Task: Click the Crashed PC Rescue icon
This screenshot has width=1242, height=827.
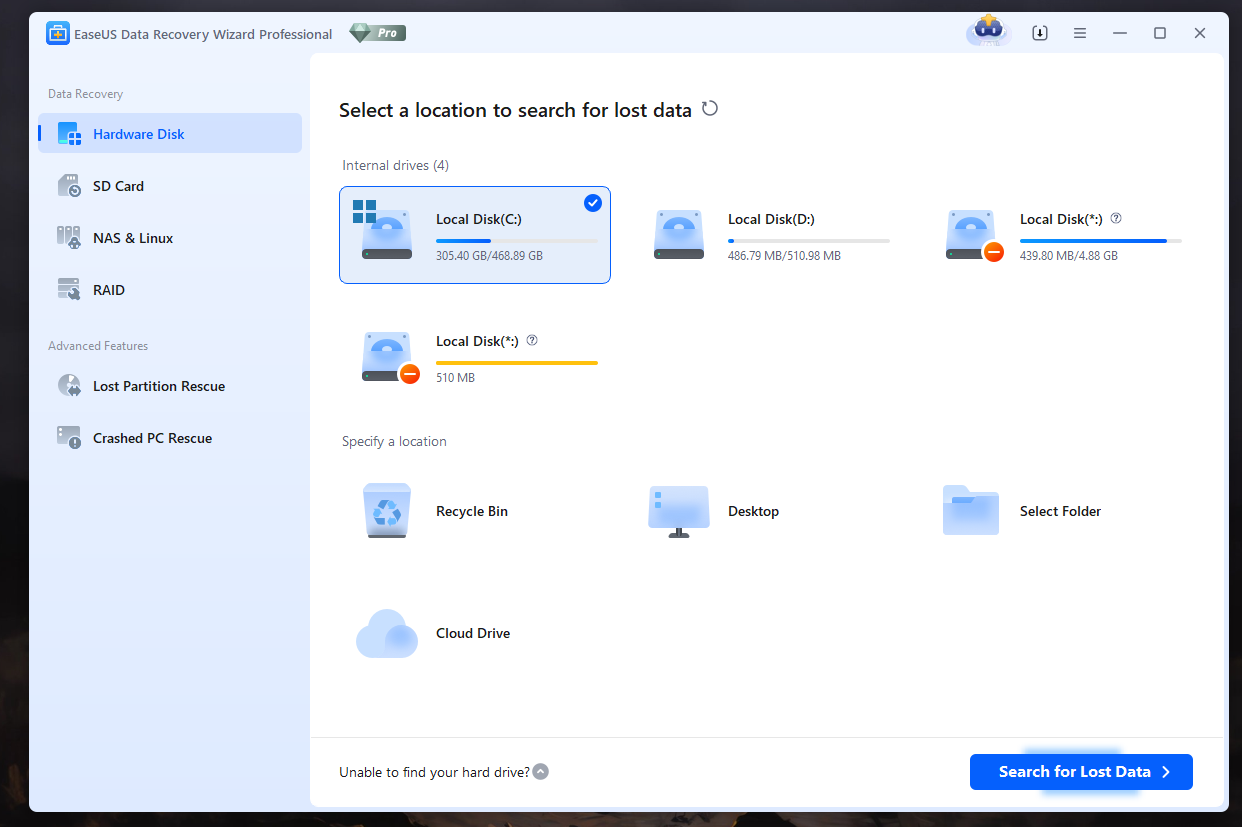Action: (x=69, y=438)
